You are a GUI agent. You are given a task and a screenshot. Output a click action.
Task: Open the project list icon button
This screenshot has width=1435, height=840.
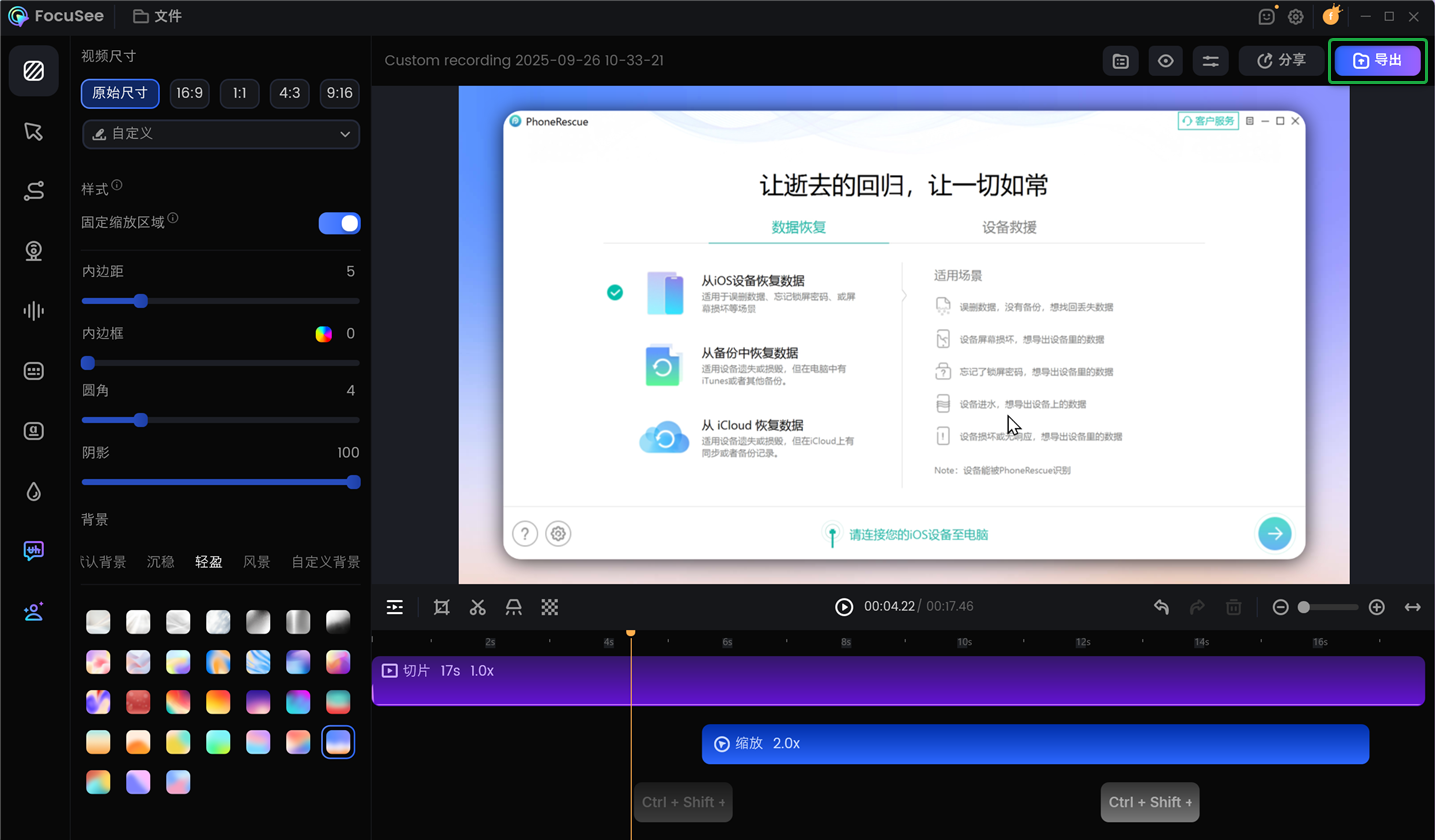coord(1121,61)
